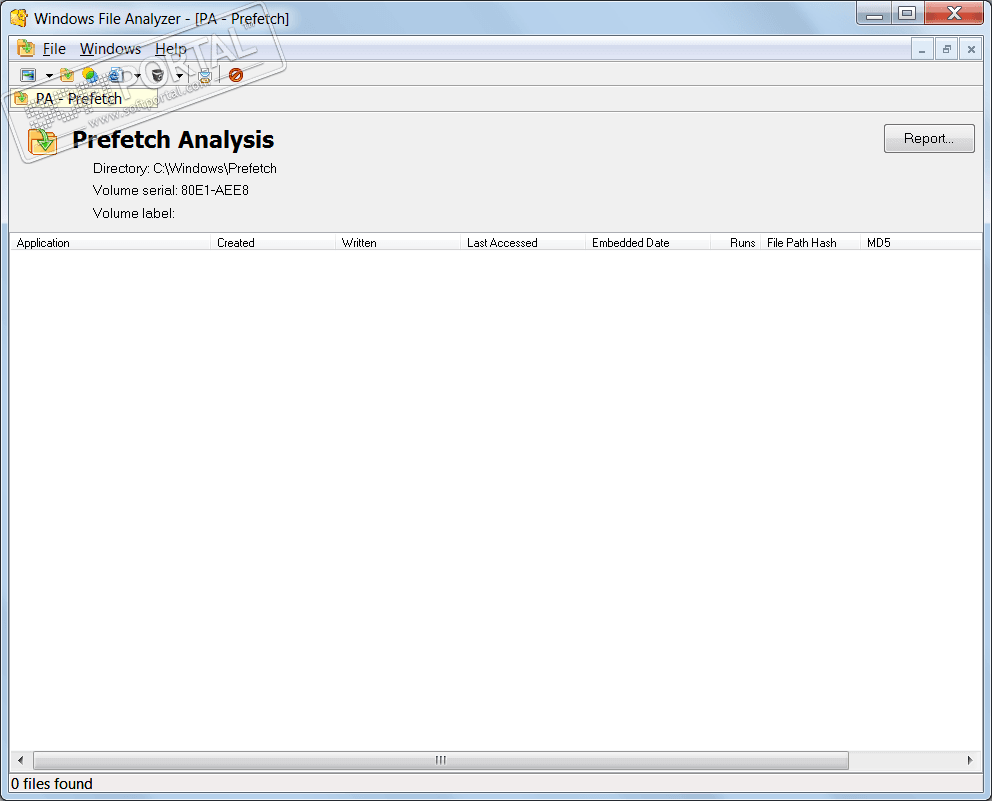This screenshot has width=992, height=801.
Task: Minimize the Windows File Analyzer window
Action: coord(874,13)
